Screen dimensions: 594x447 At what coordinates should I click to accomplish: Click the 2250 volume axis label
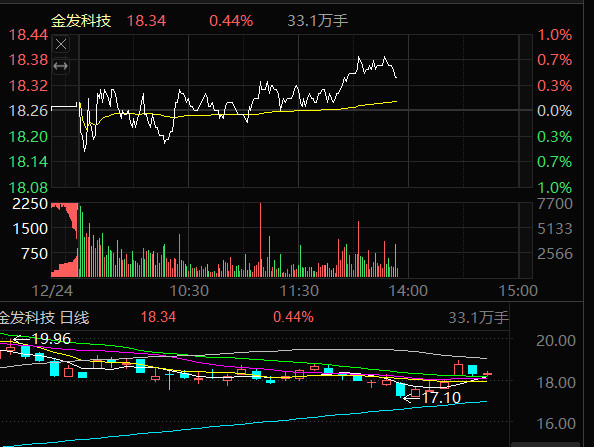30,204
